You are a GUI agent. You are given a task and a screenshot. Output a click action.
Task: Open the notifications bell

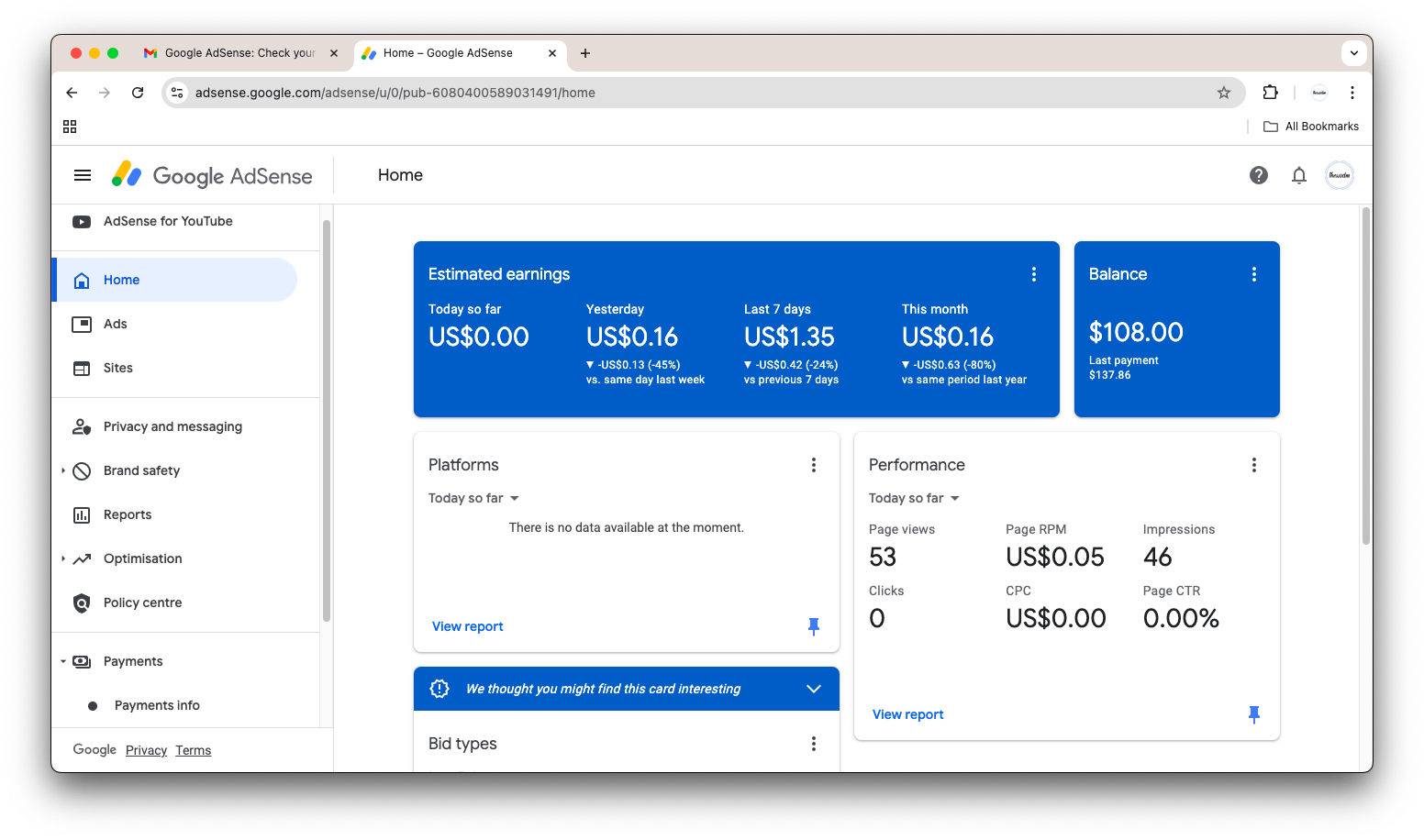click(x=1299, y=175)
